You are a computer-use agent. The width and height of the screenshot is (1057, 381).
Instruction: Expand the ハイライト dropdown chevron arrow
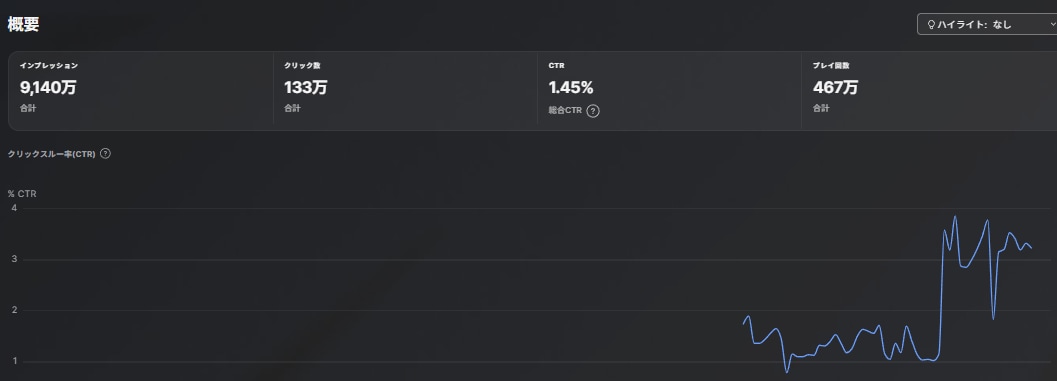[x=1053, y=25]
